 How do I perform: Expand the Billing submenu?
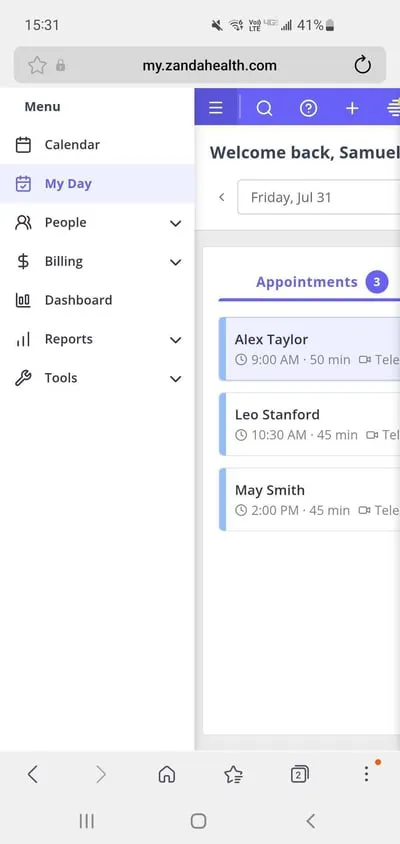(x=176, y=262)
